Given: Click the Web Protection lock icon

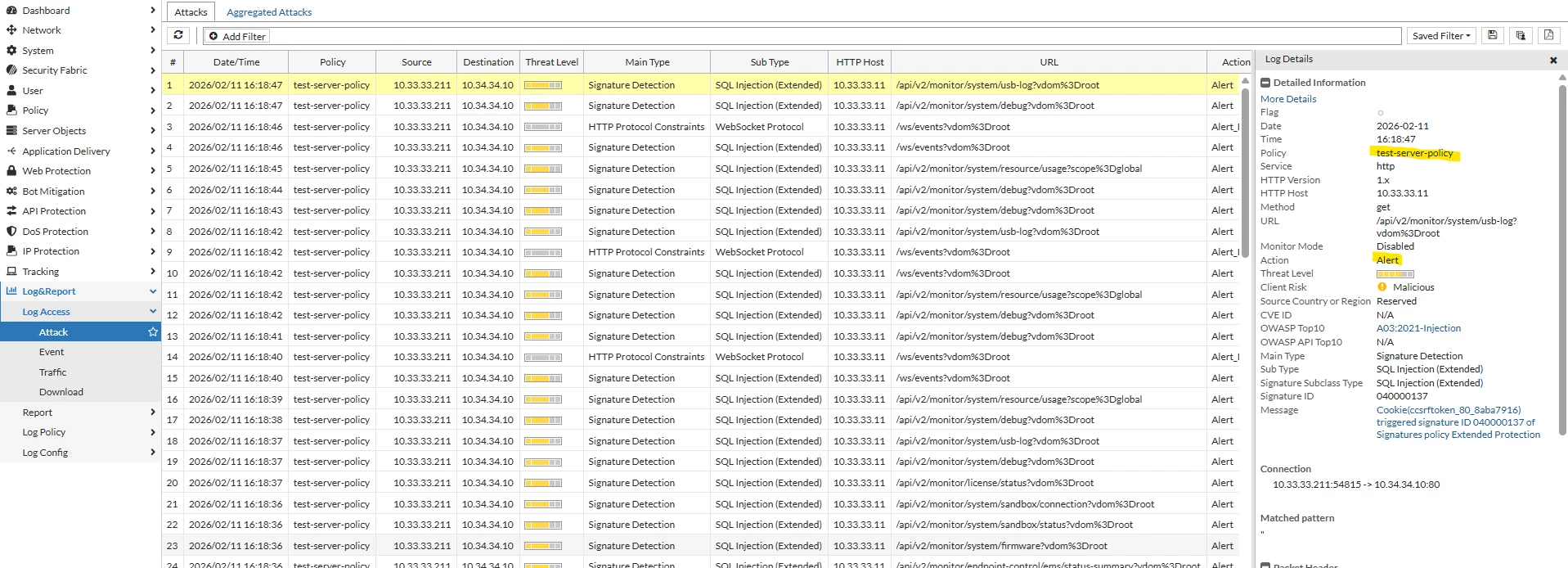Looking at the screenshot, I should coord(11,171).
